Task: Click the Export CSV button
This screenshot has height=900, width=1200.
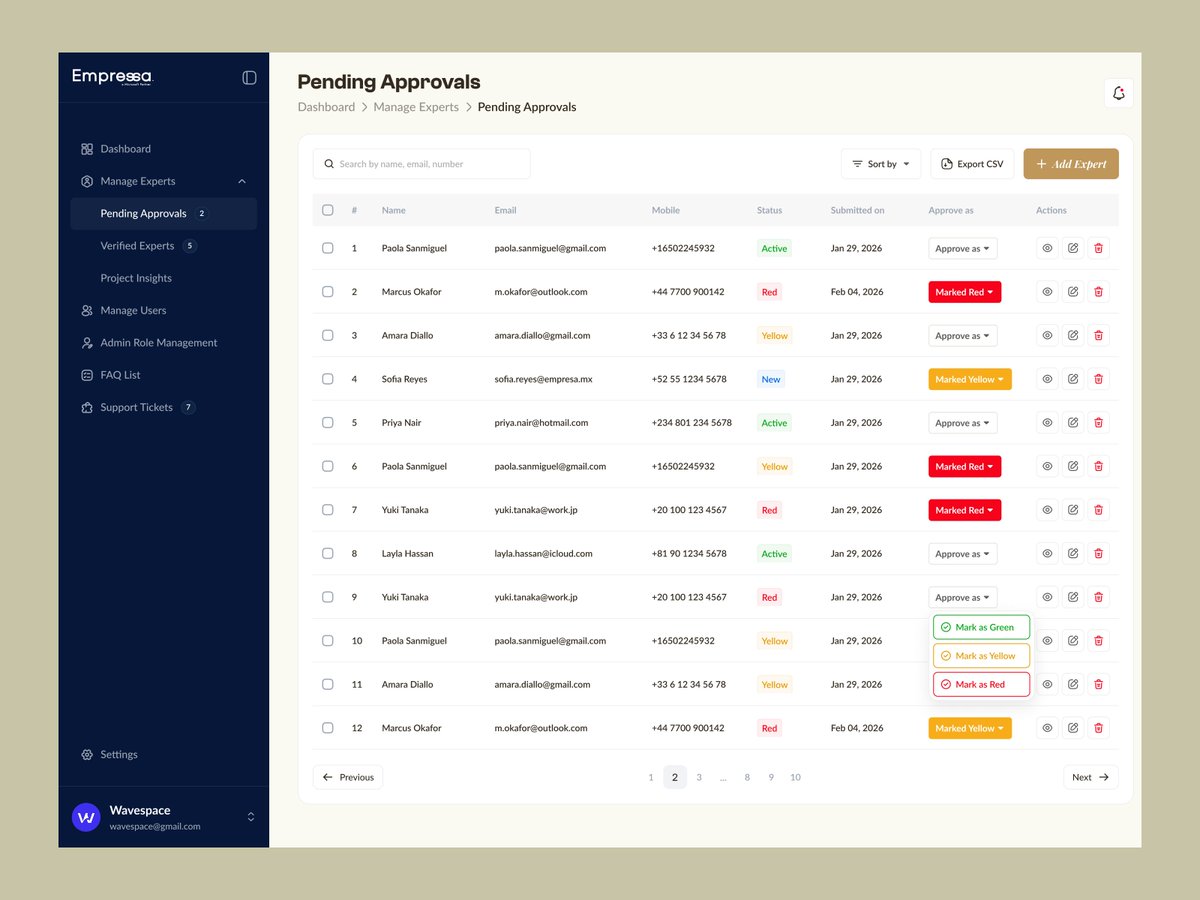Action: 971,163
